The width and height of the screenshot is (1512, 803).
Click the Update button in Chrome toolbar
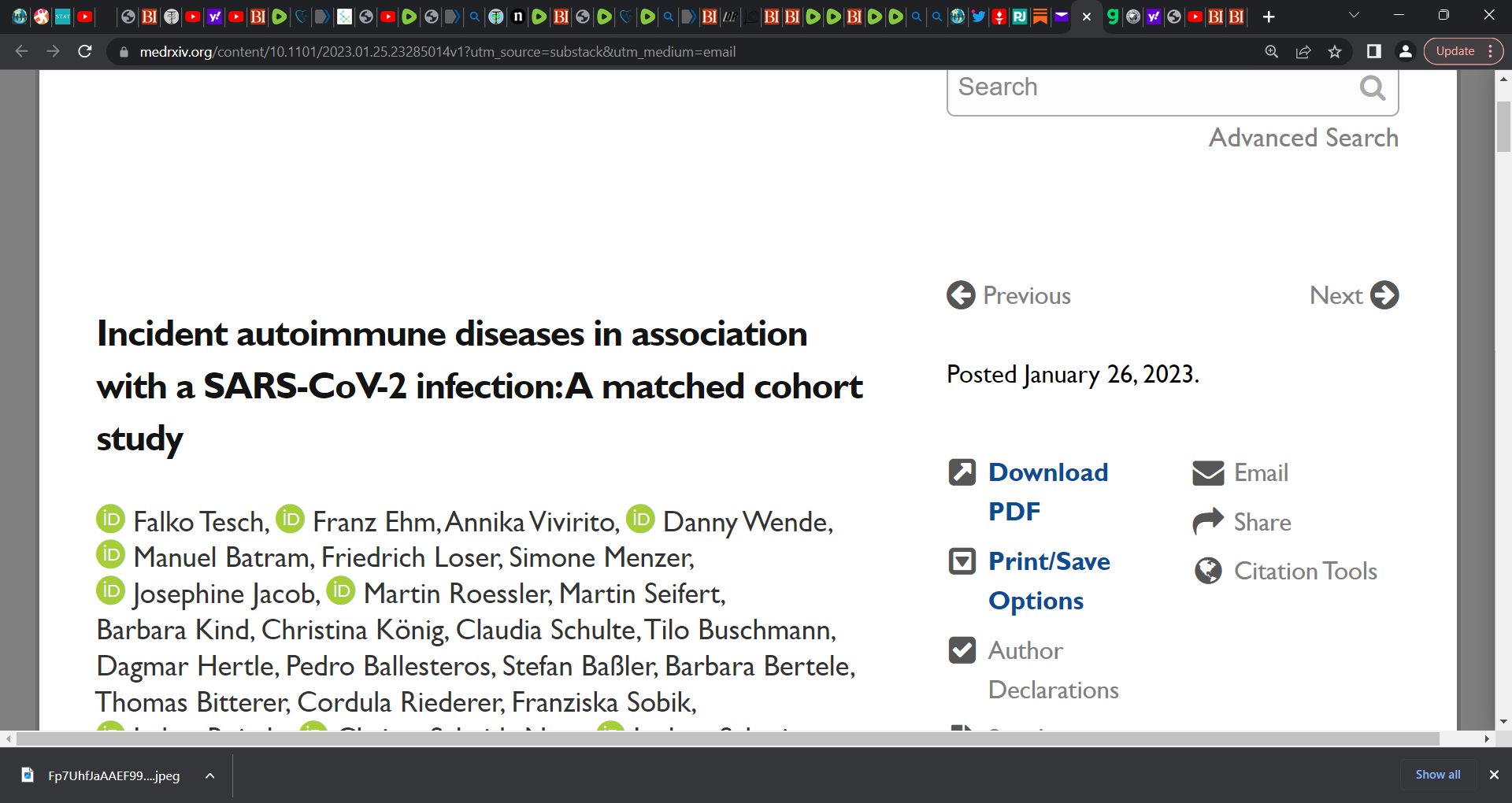pos(1455,51)
